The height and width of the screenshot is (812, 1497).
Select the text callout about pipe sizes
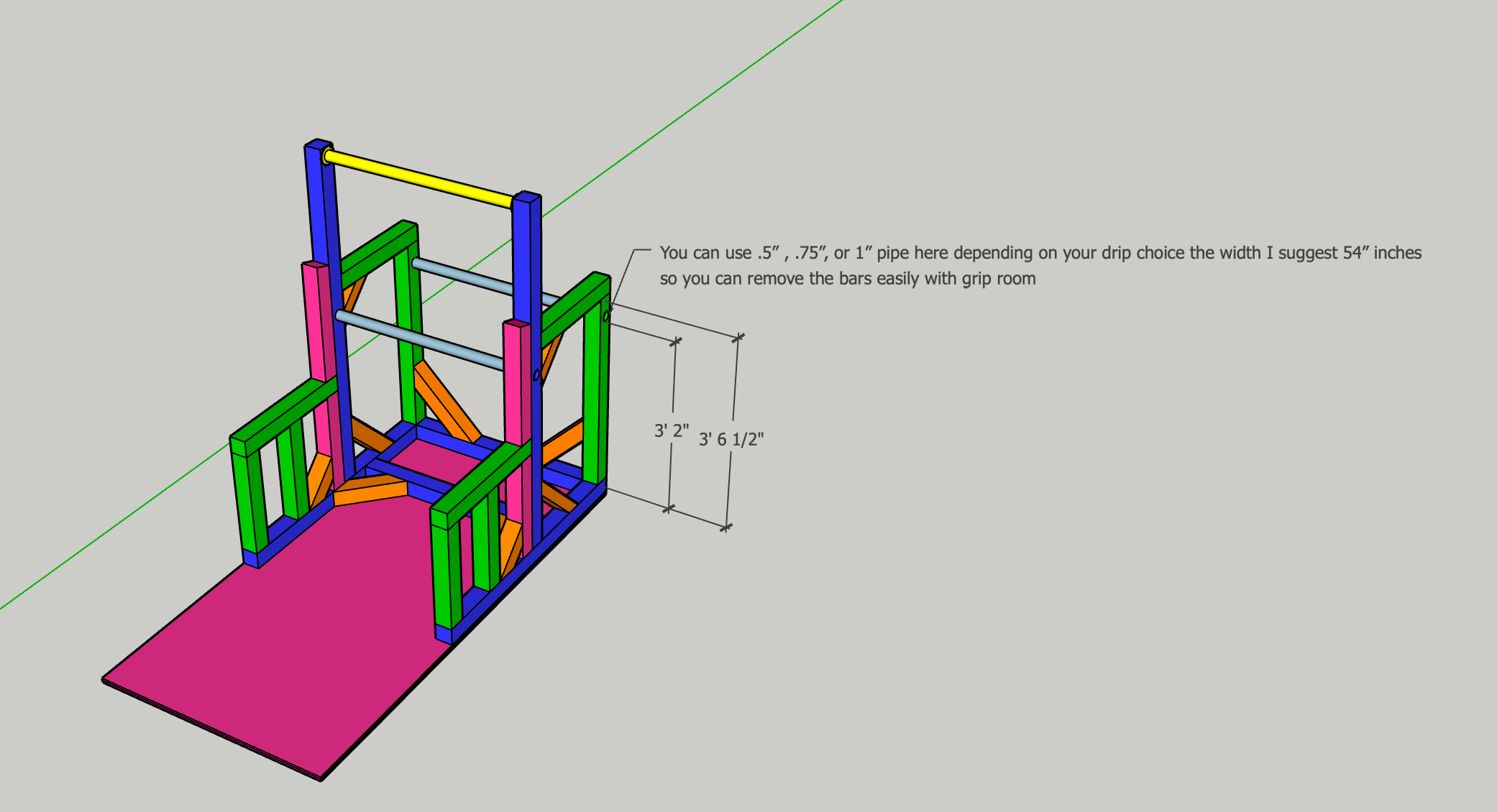[x=1007, y=266]
